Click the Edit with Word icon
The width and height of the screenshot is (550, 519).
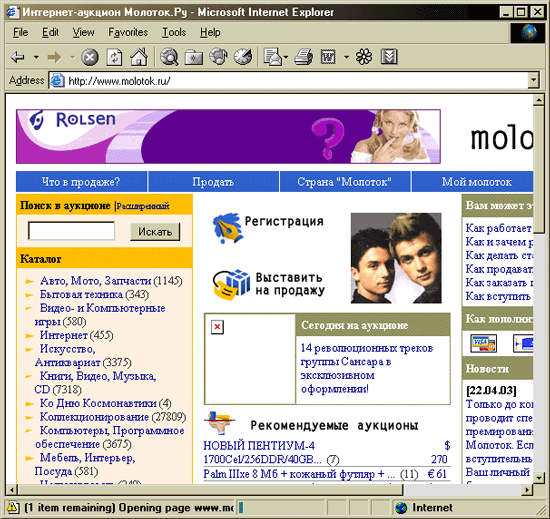point(328,57)
